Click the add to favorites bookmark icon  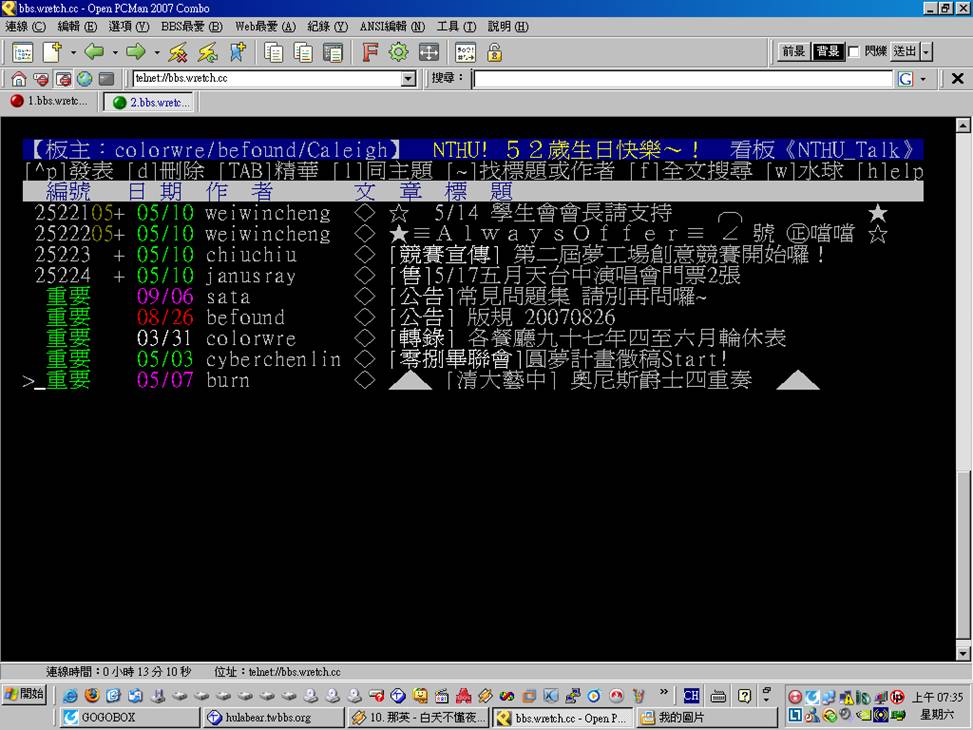[x=238, y=52]
